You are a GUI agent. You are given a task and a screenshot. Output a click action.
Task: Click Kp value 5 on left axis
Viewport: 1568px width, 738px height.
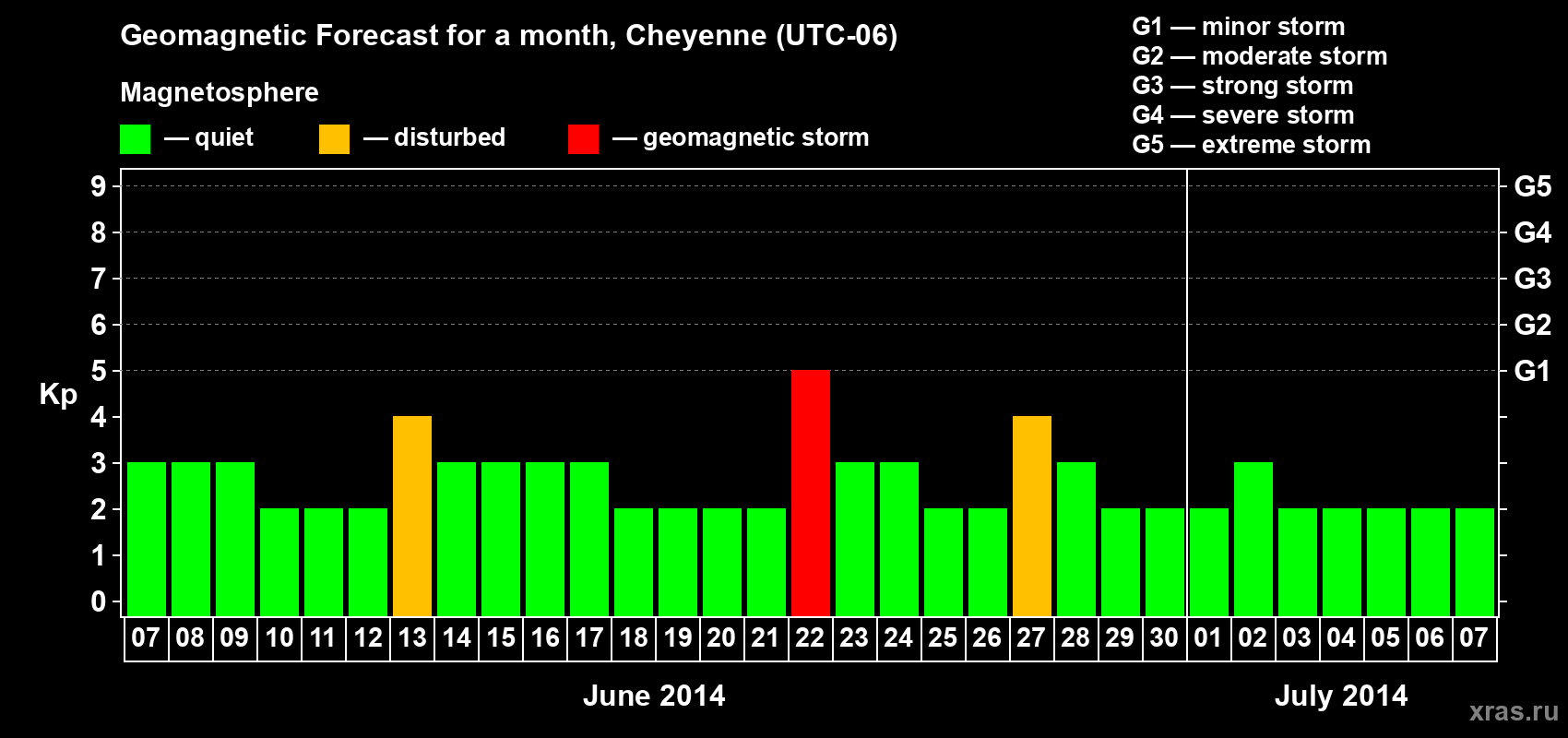pyautogui.click(x=99, y=371)
